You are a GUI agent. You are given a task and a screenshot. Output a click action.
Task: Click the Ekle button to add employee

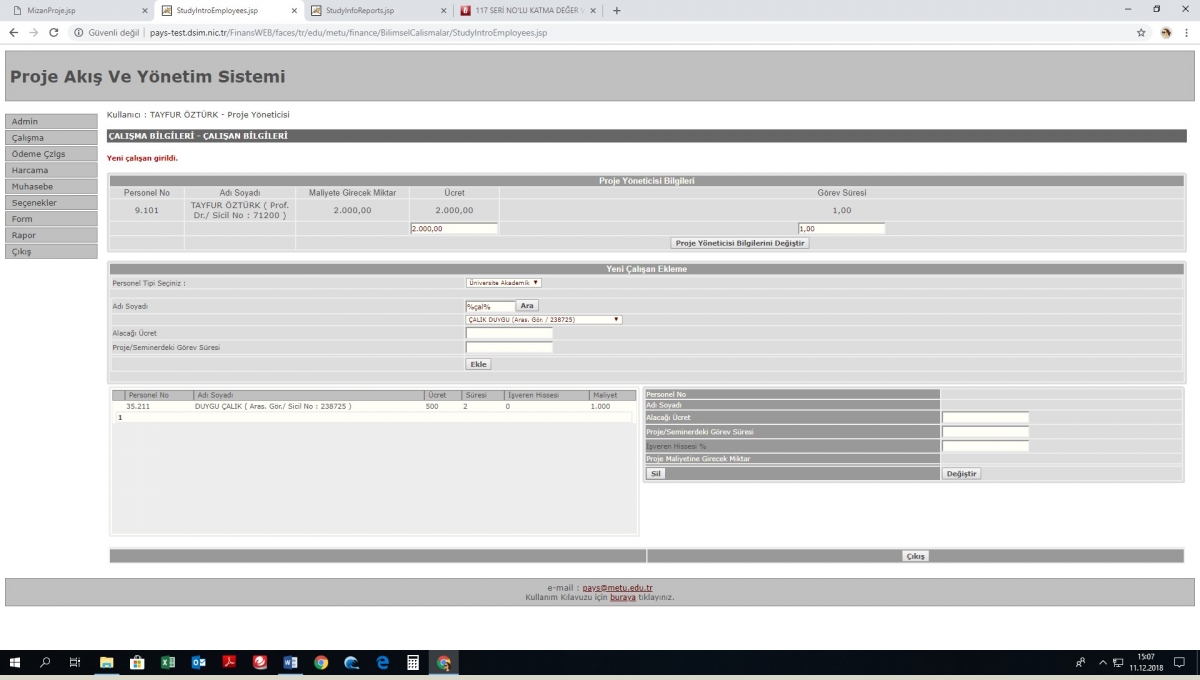[478, 364]
